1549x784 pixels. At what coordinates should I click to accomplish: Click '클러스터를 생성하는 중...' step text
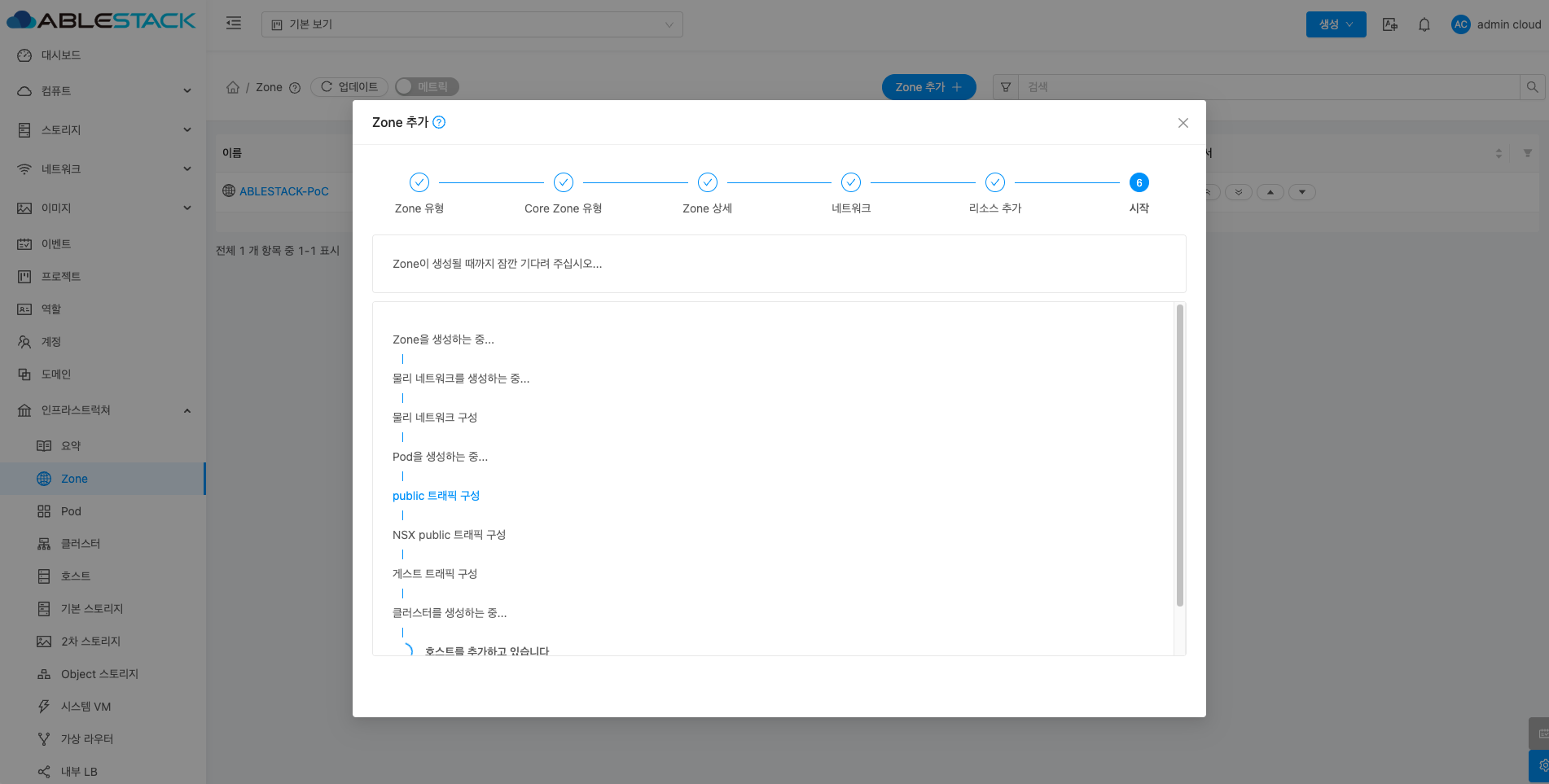450,613
